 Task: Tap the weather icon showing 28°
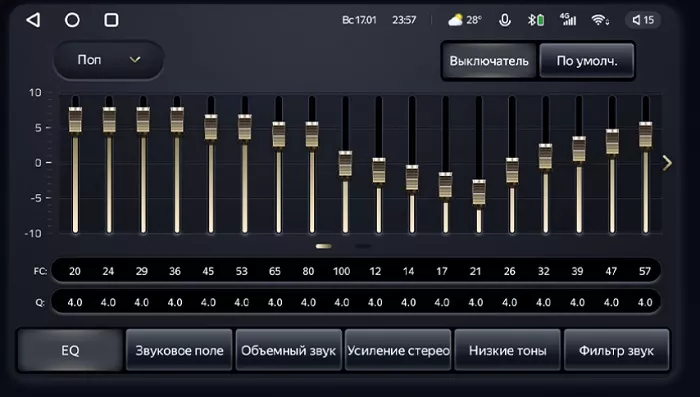464,20
